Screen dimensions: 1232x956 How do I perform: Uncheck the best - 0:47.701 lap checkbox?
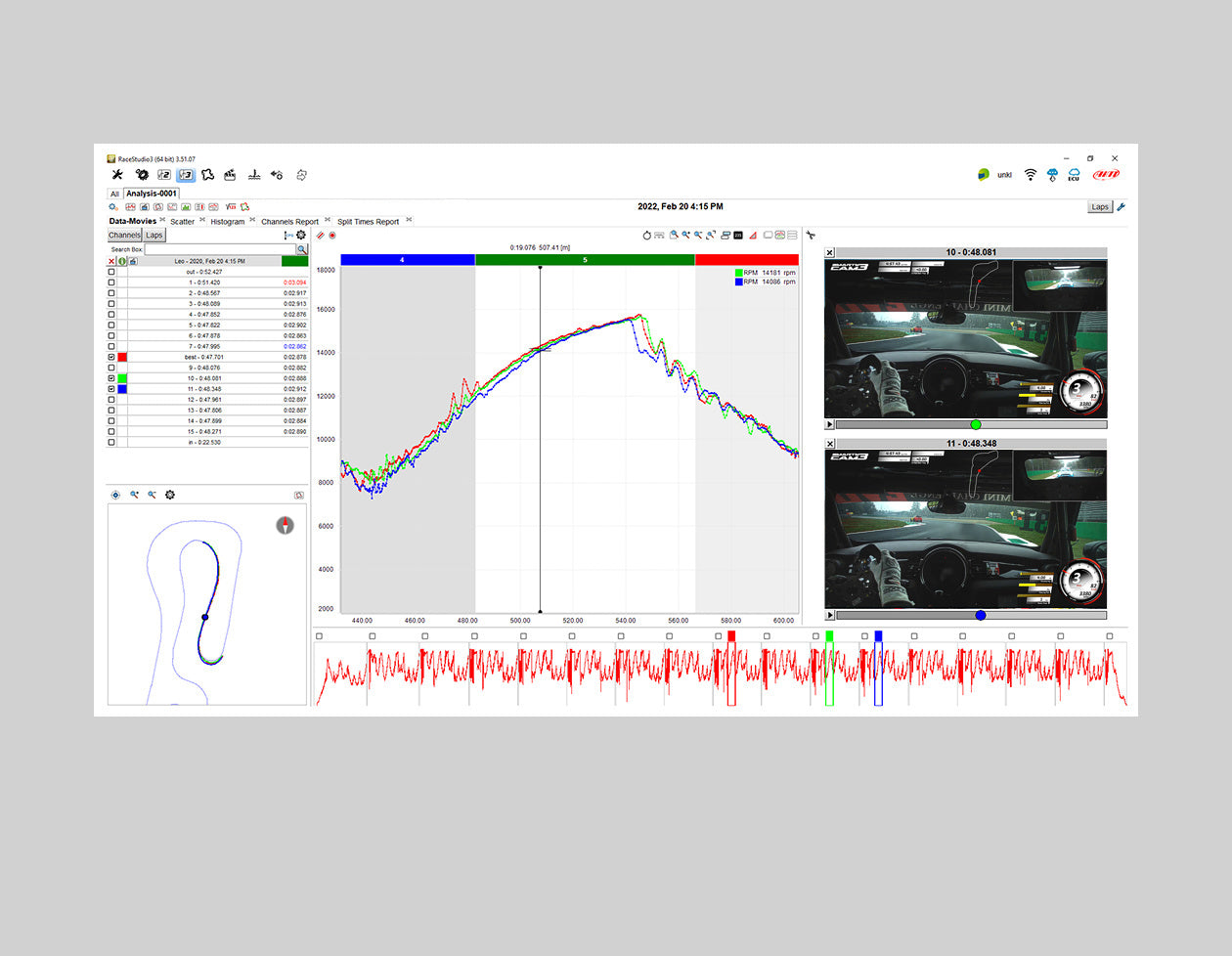111,357
